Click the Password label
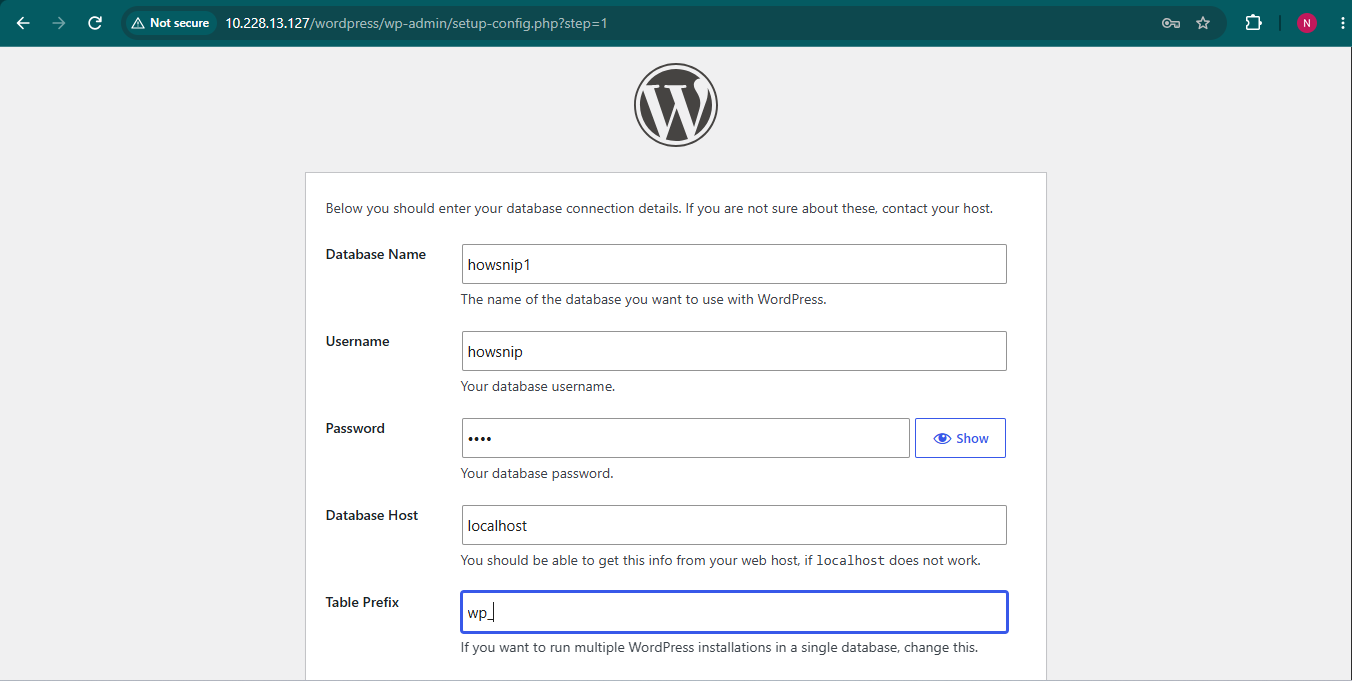This screenshot has width=1352, height=681. 355,428
